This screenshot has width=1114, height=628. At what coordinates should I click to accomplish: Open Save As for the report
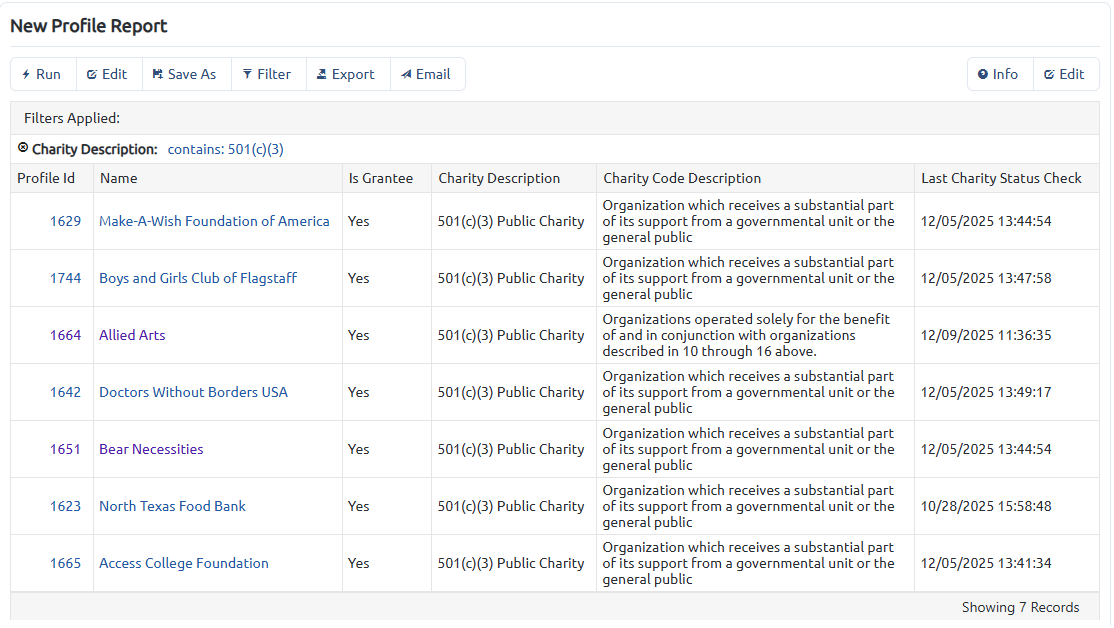point(186,74)
